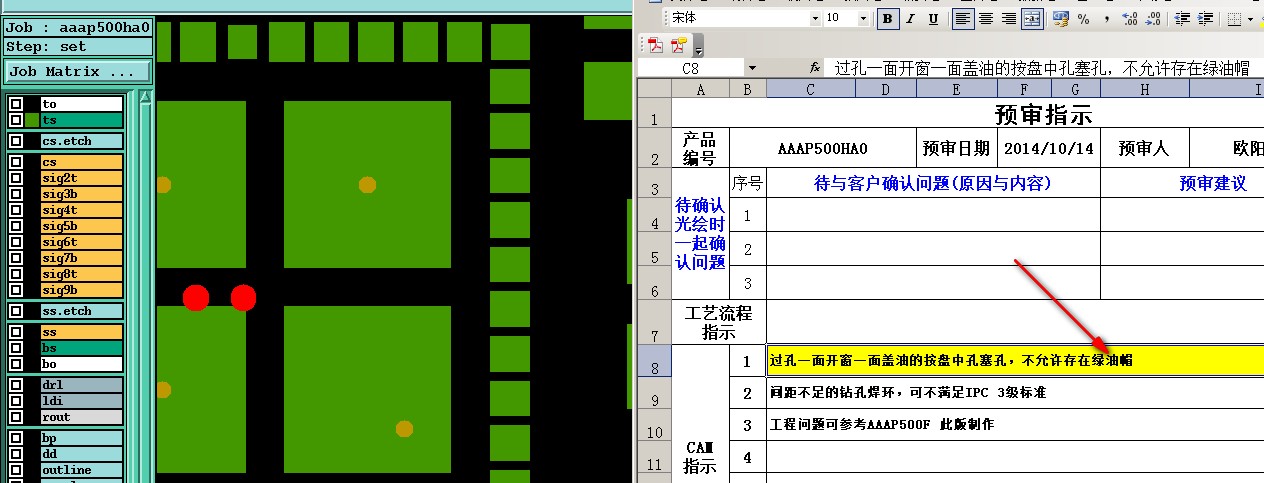Apply right text alignment
1264x483 pixels.
1009,18
